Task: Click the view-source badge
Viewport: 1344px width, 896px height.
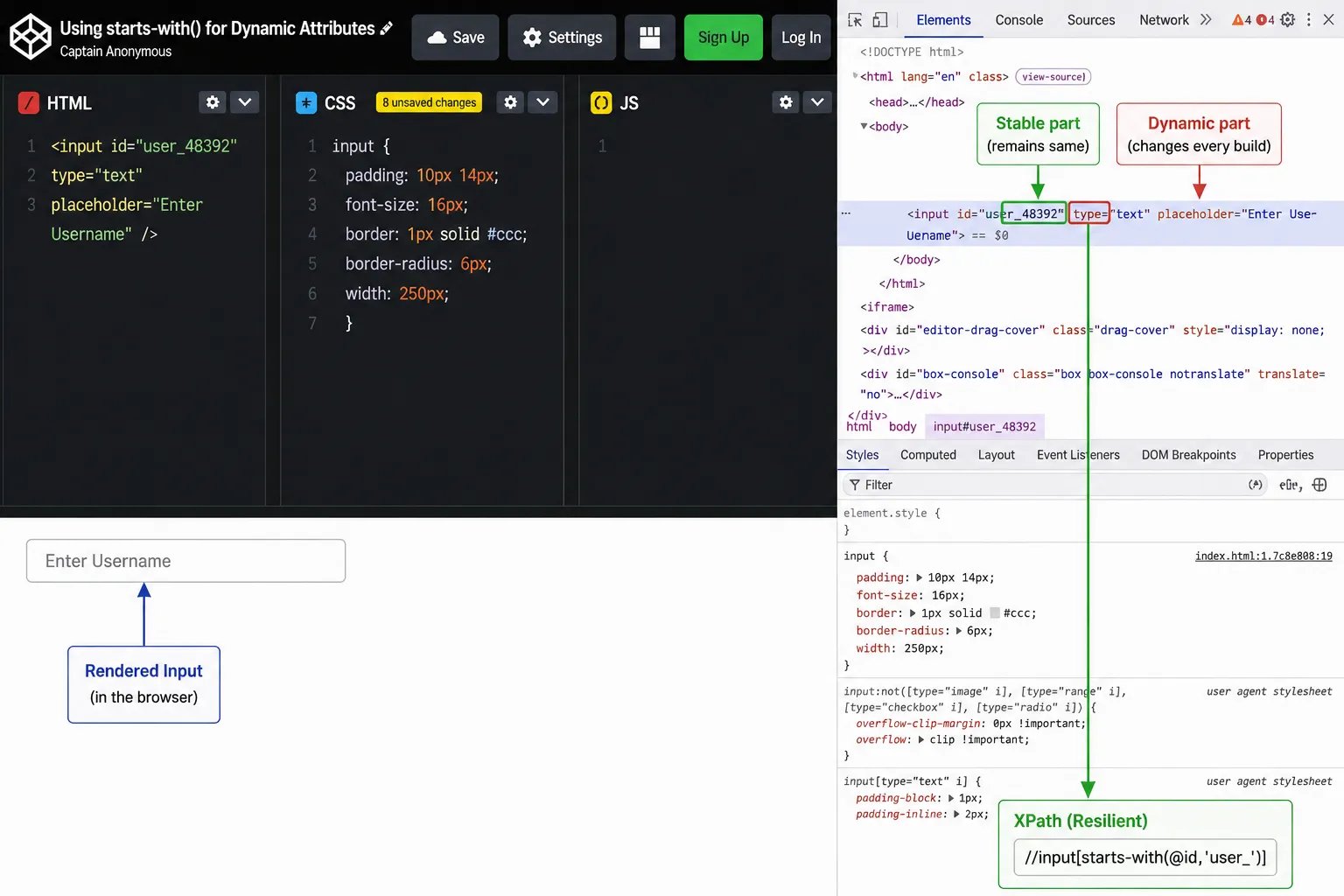Action: click(x=1053, y=77)
